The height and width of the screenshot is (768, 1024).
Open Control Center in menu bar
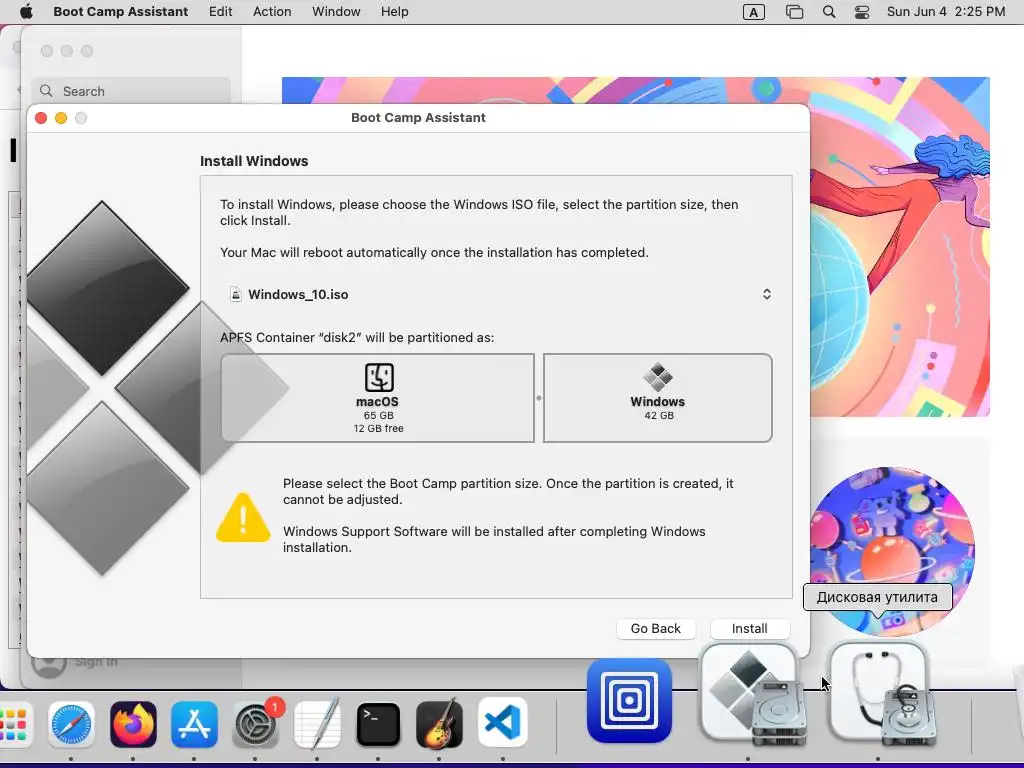point(862,12)
